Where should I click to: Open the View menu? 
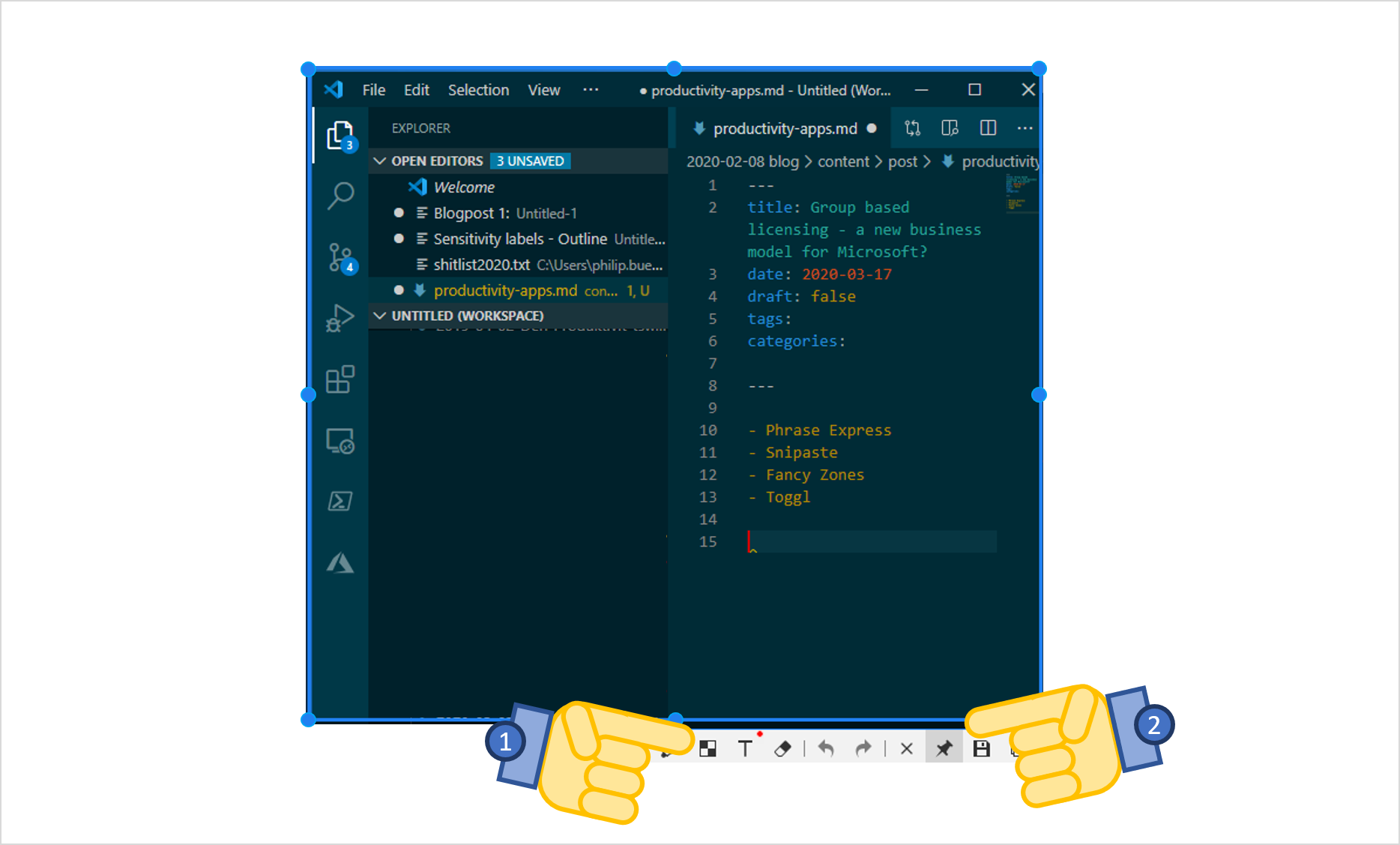543,90
